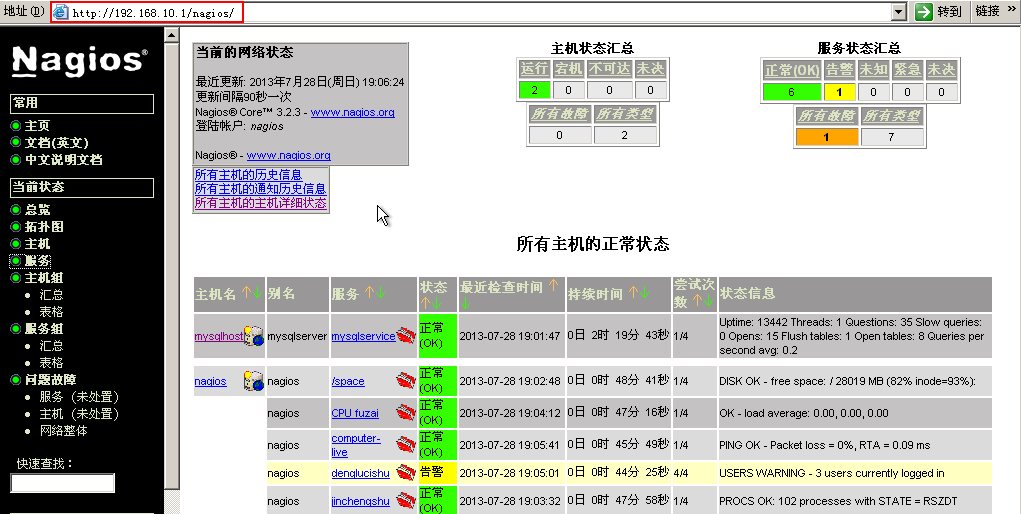
Task: Click red action icon next to denglucishu
Action: point(406,473)
